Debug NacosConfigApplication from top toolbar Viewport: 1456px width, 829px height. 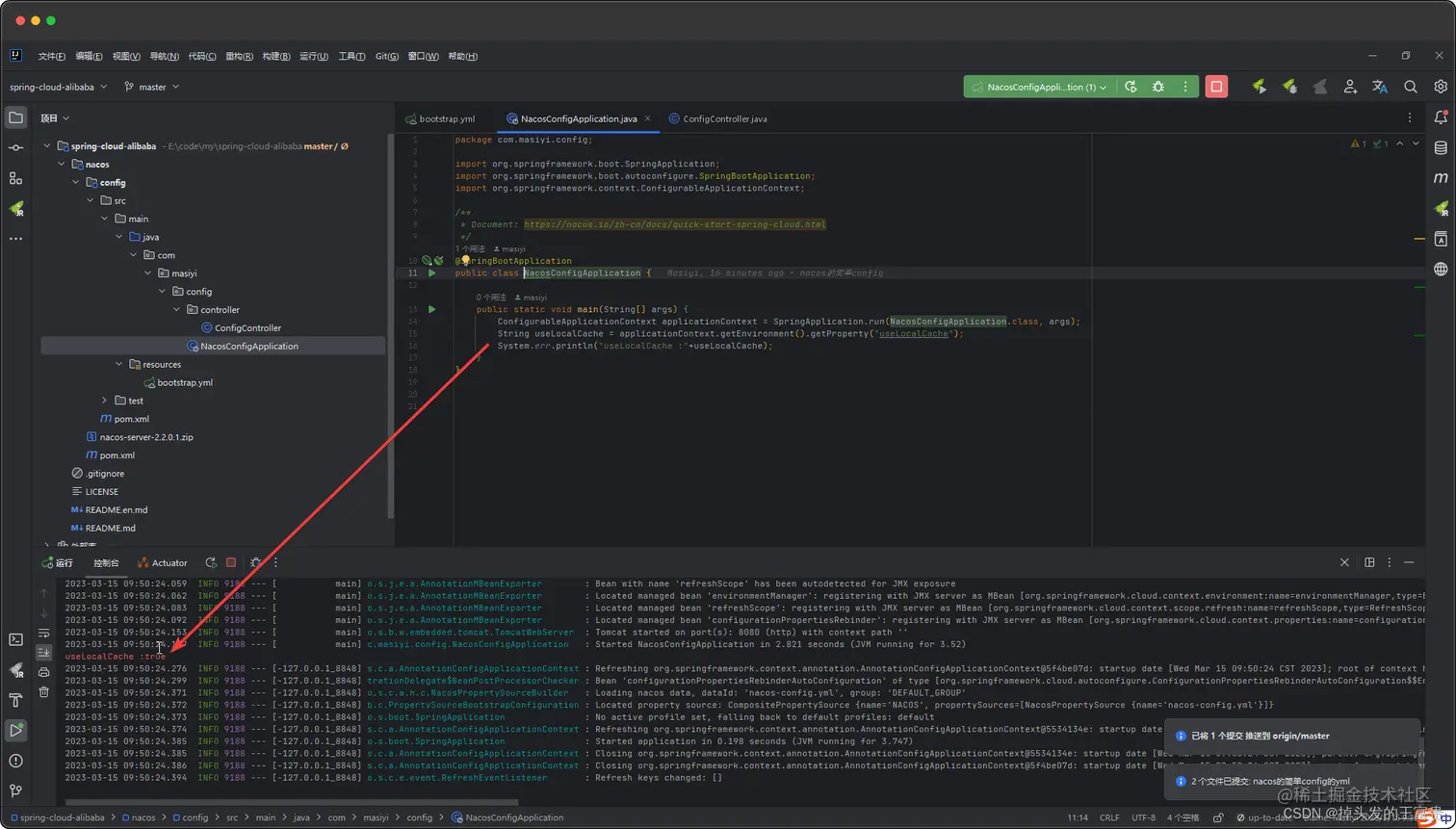[1158, 87]
